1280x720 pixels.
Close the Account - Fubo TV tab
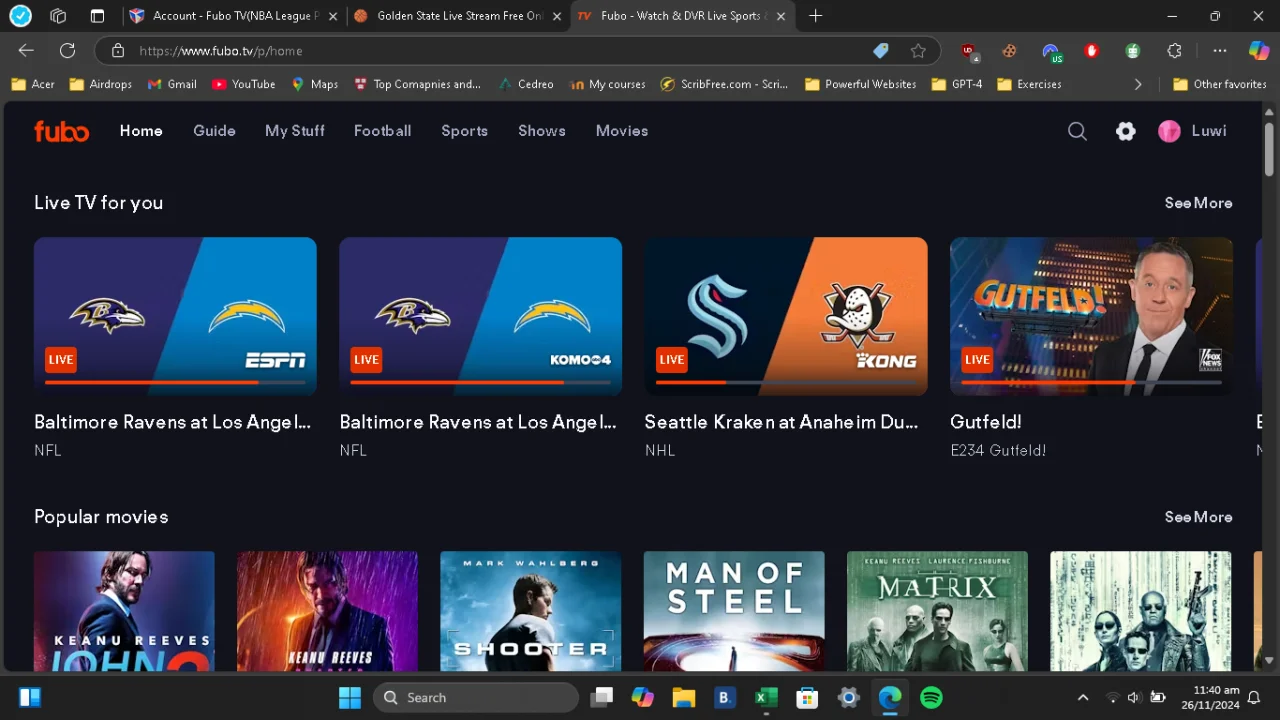point(333,16)
